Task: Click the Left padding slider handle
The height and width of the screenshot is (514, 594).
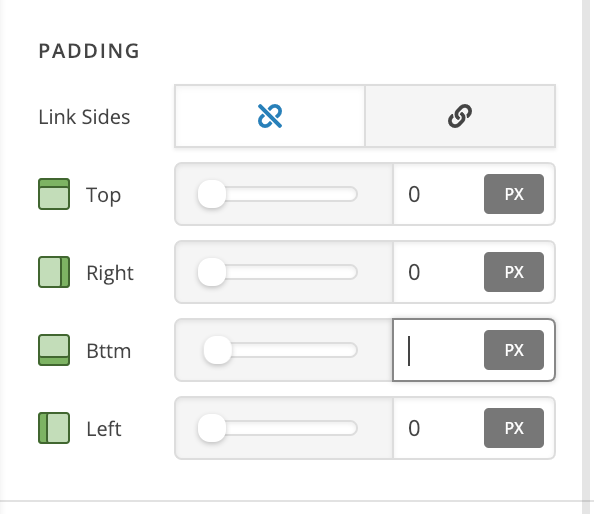Action: click(212, 428)
